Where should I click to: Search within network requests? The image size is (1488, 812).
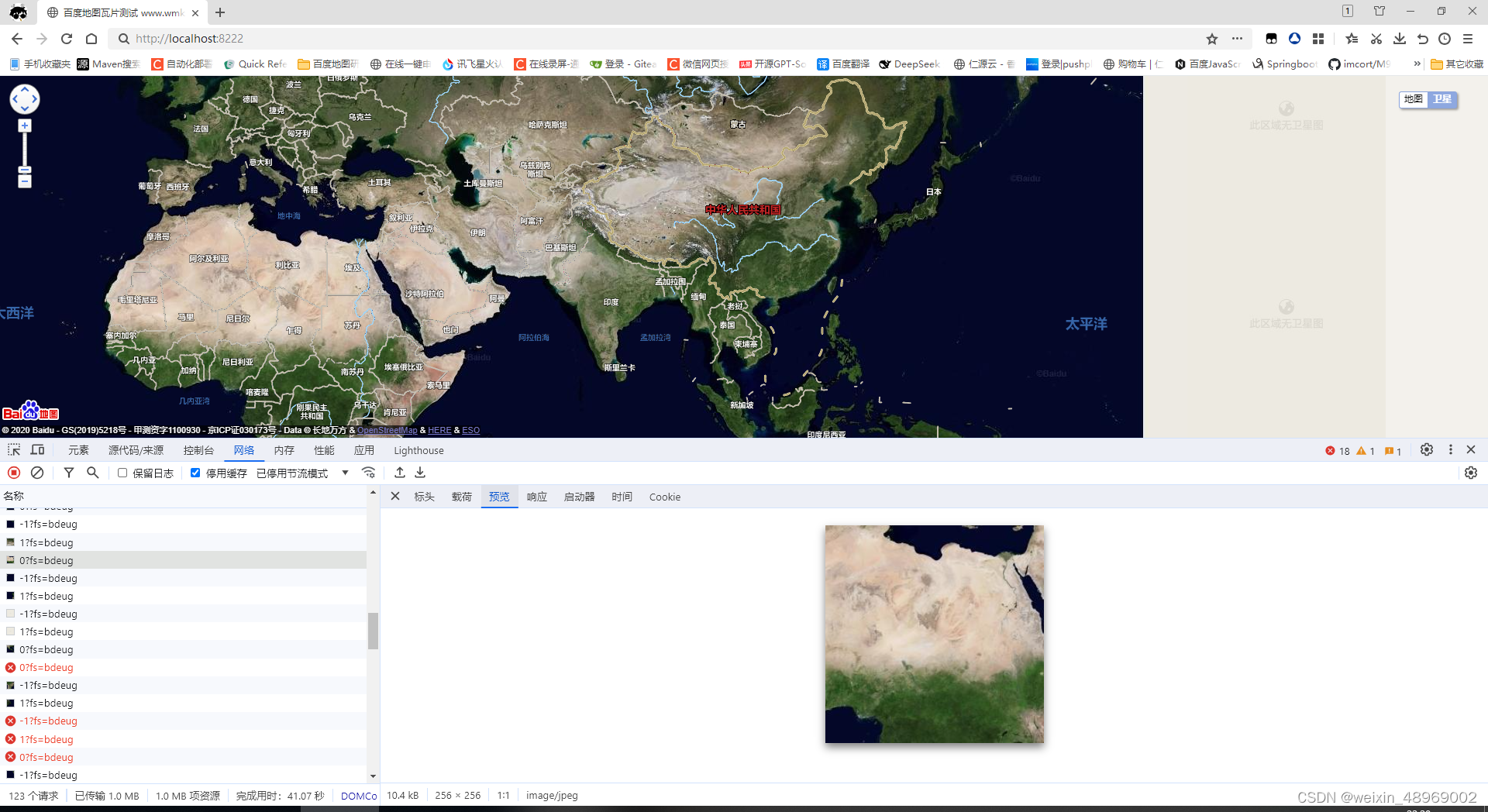click(93, 473)
